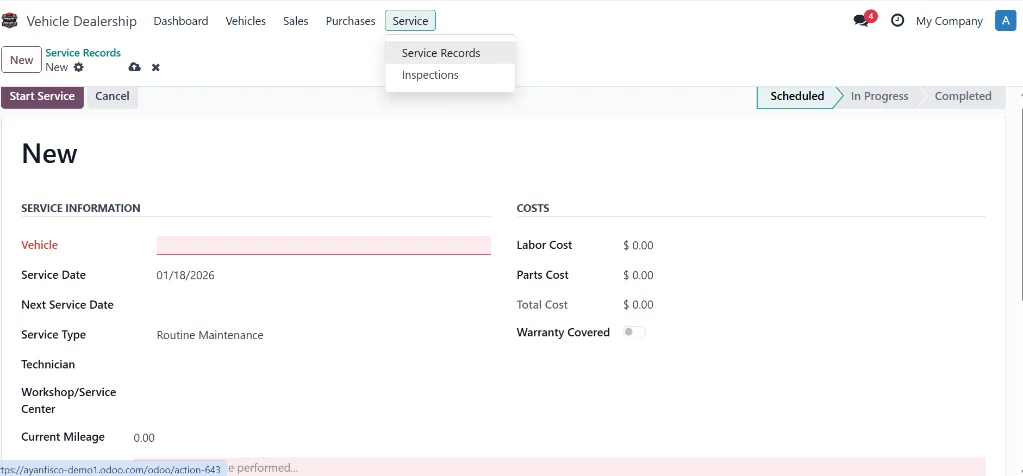Click the service performed description field
The width and height of the screenshot is (1023, 476).
coord(560,467)
